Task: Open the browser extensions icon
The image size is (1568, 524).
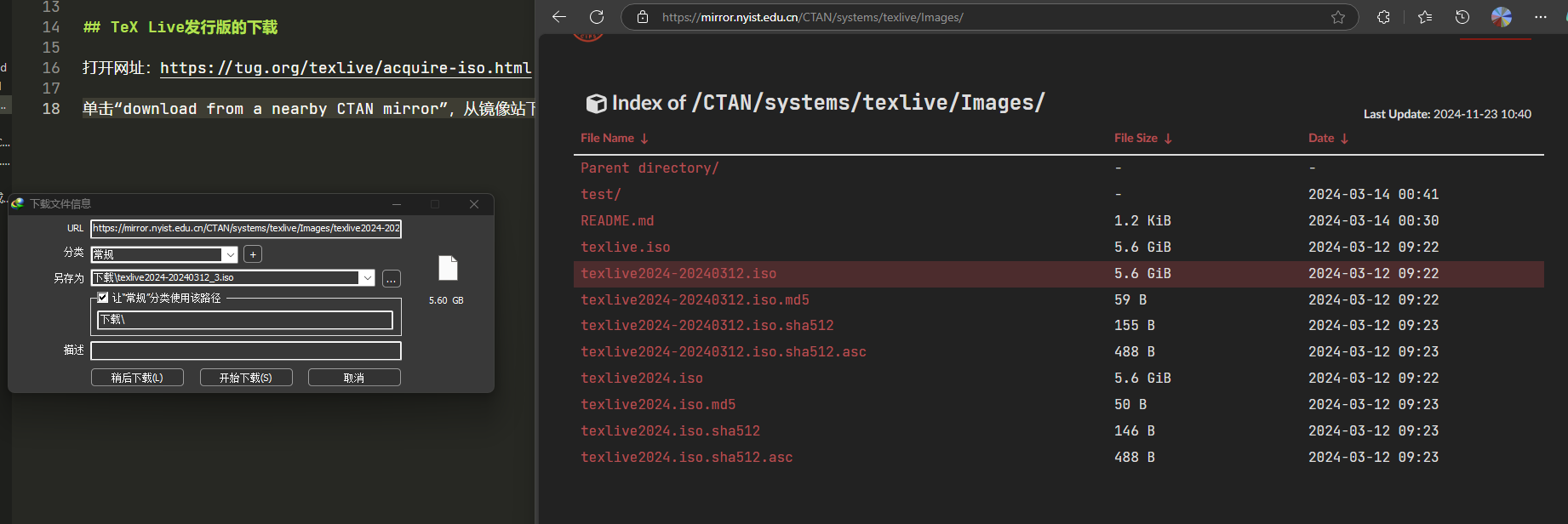Action: [x=1383, y=17]
